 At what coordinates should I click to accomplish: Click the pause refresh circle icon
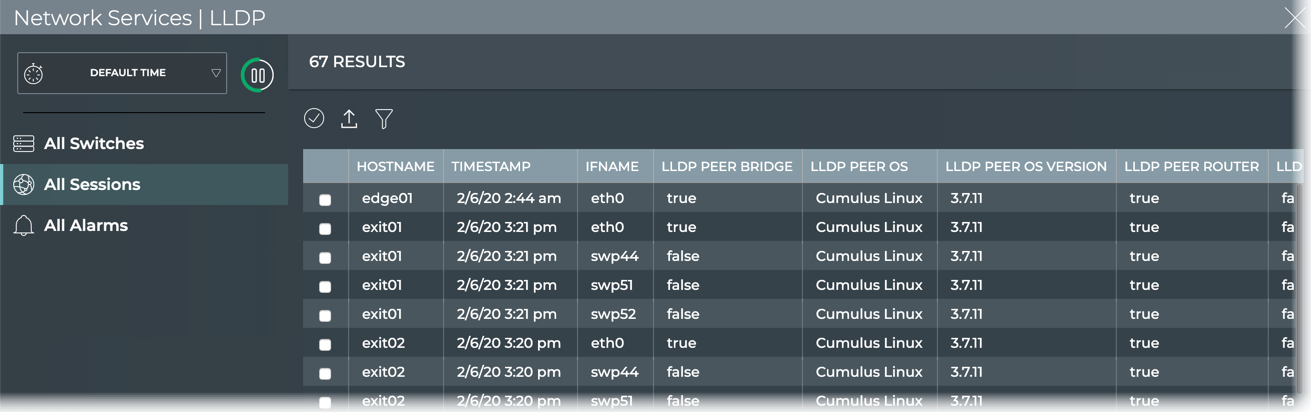[x=257, y=75]
